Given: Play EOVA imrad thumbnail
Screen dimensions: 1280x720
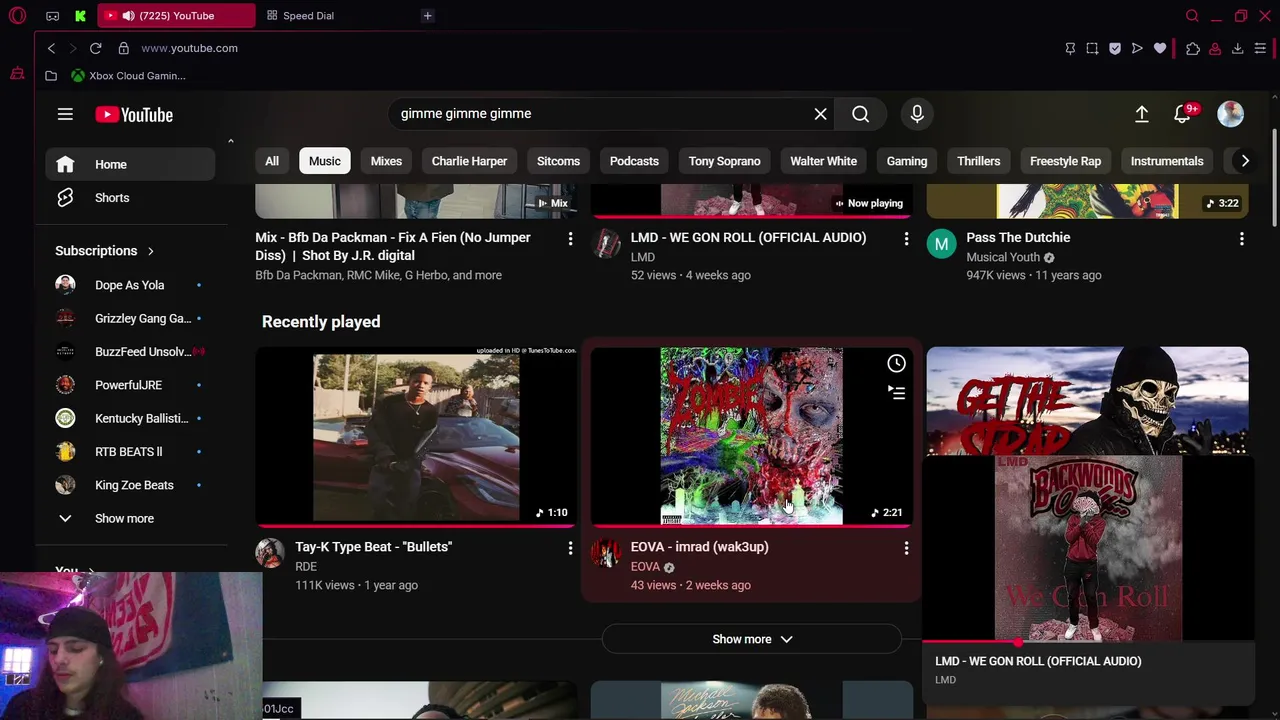Looking at the screenshot, I should click(751, 435).
